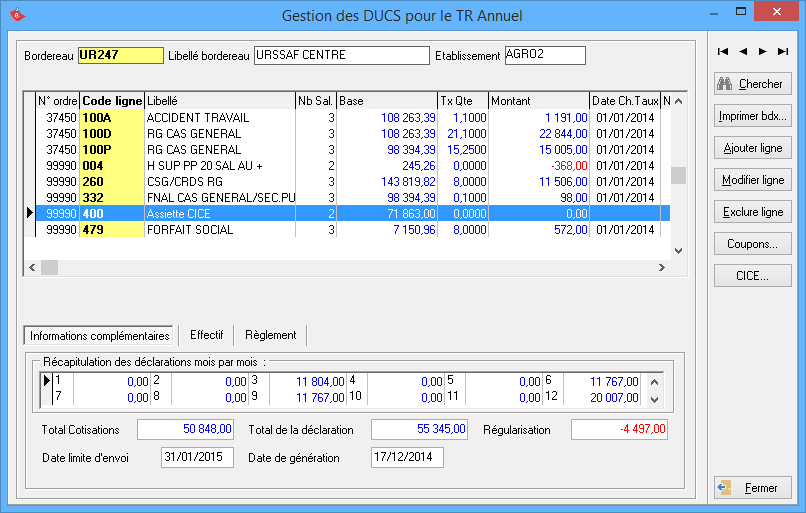Close window with Fermer button

click(753, 488)
